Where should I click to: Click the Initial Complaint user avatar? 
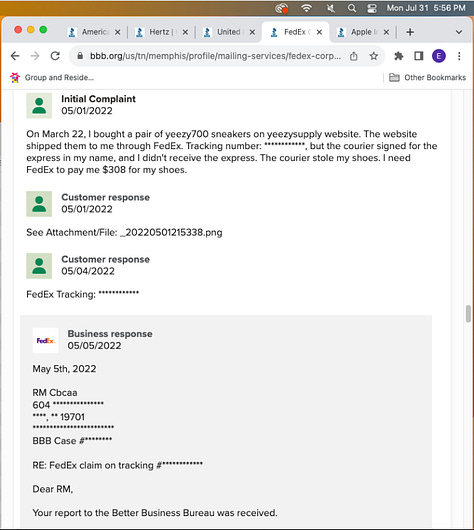tap(39, 105)
